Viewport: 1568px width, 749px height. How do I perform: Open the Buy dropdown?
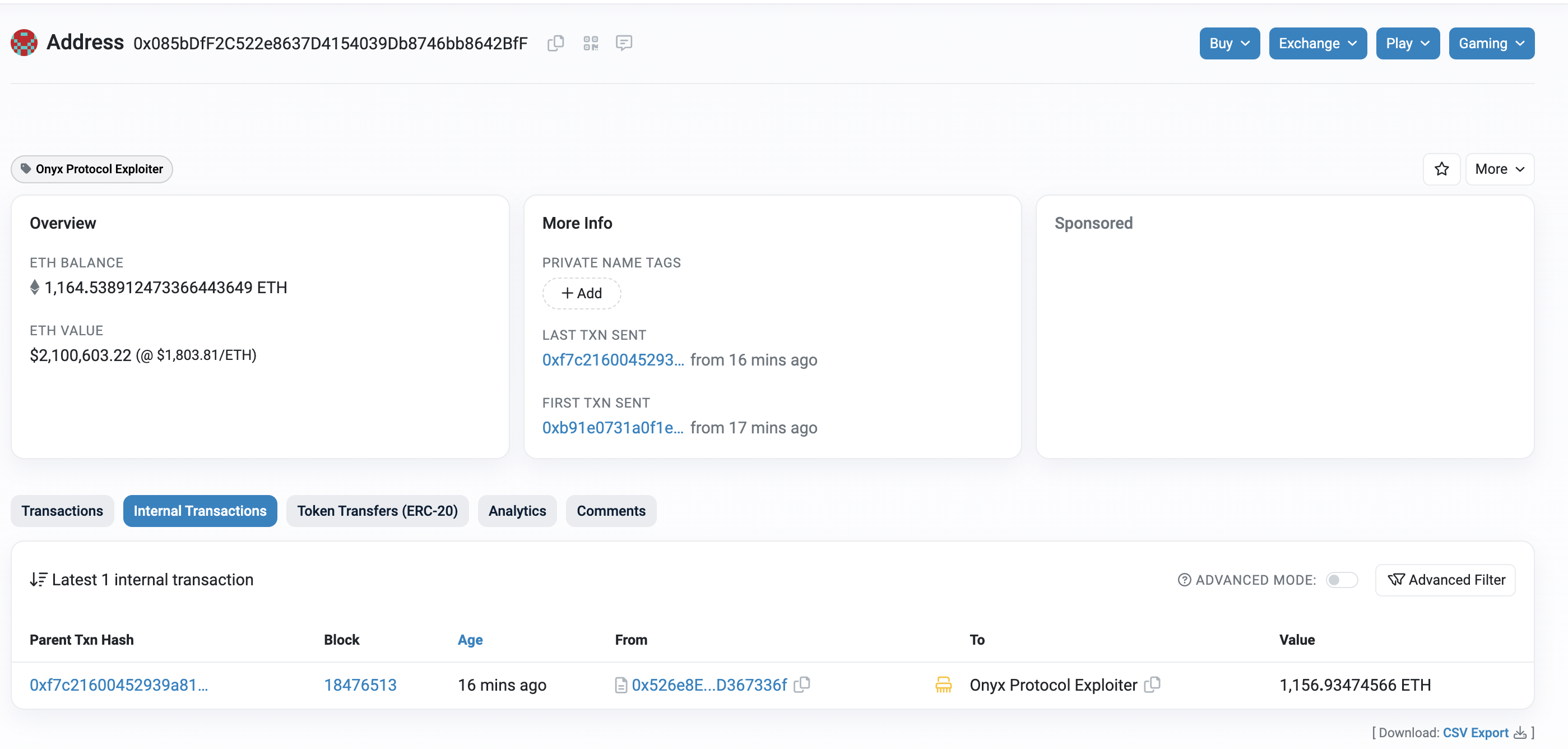pos(1228,43)
